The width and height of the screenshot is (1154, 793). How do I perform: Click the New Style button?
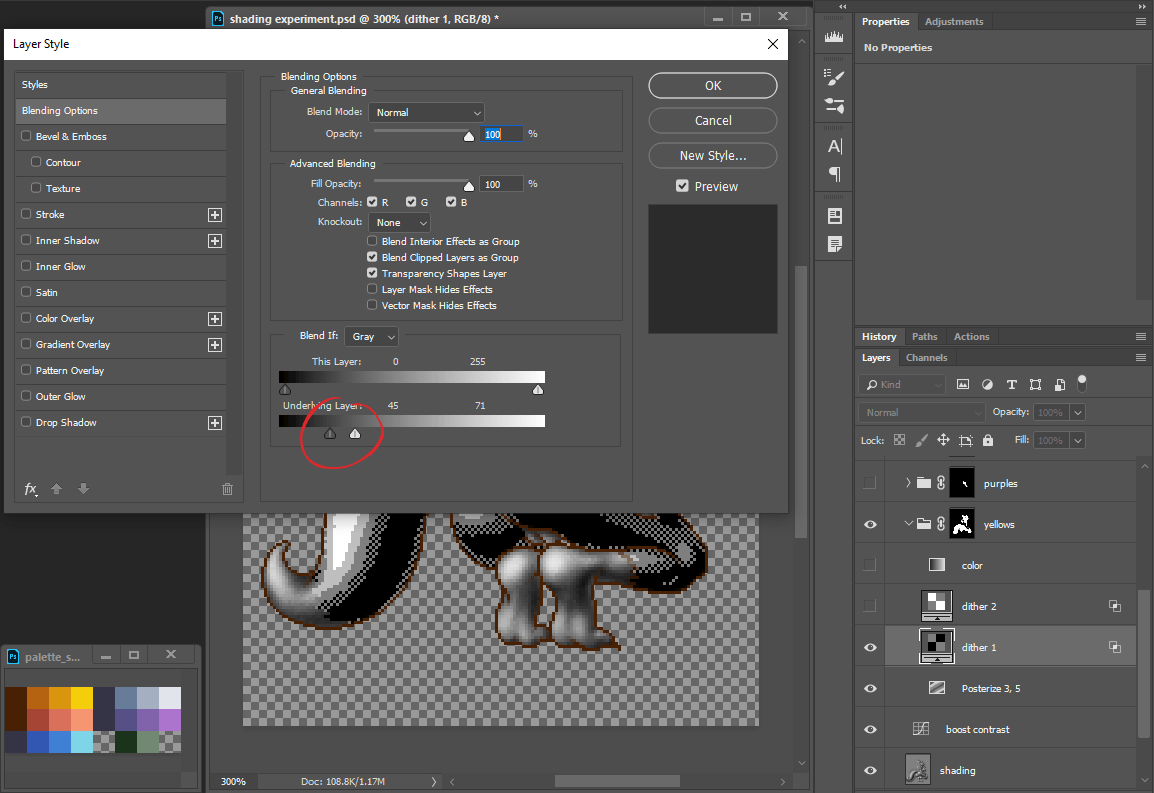coord(712,156)
